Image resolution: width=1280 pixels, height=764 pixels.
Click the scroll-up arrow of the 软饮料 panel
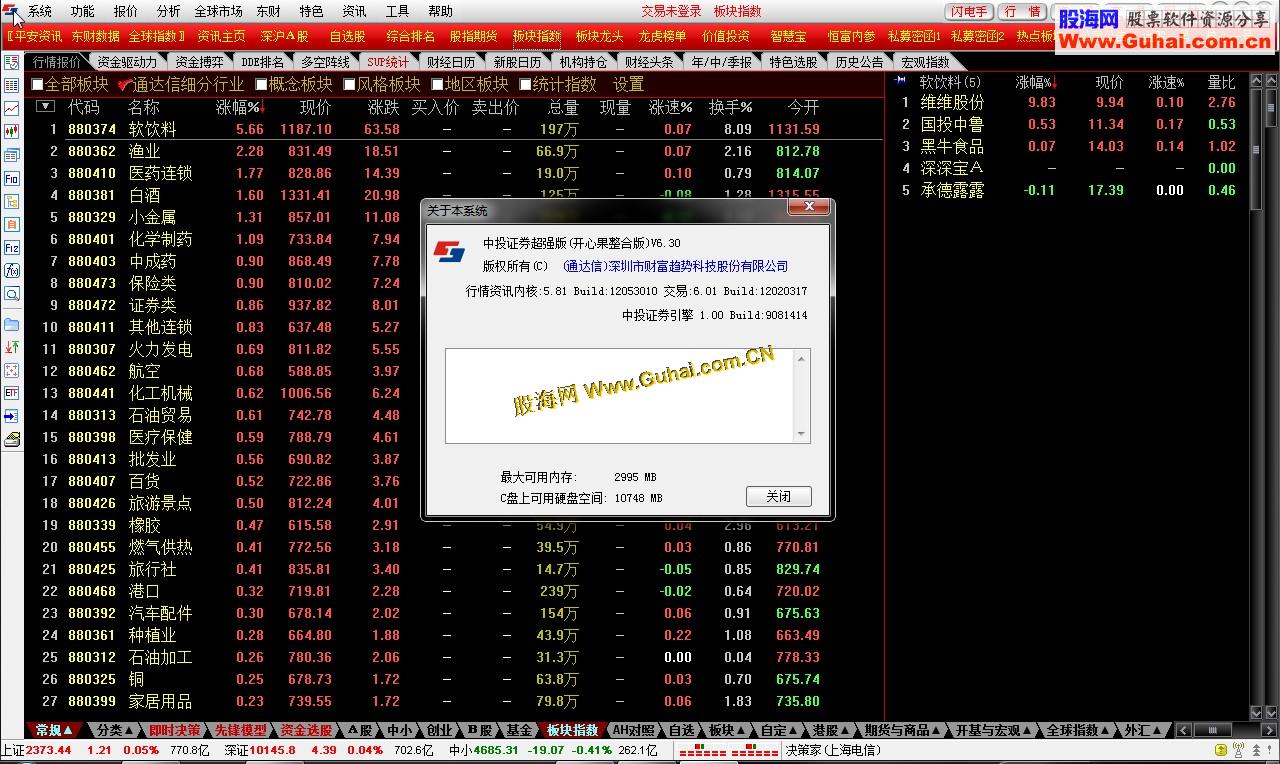tap(1258, 81)
